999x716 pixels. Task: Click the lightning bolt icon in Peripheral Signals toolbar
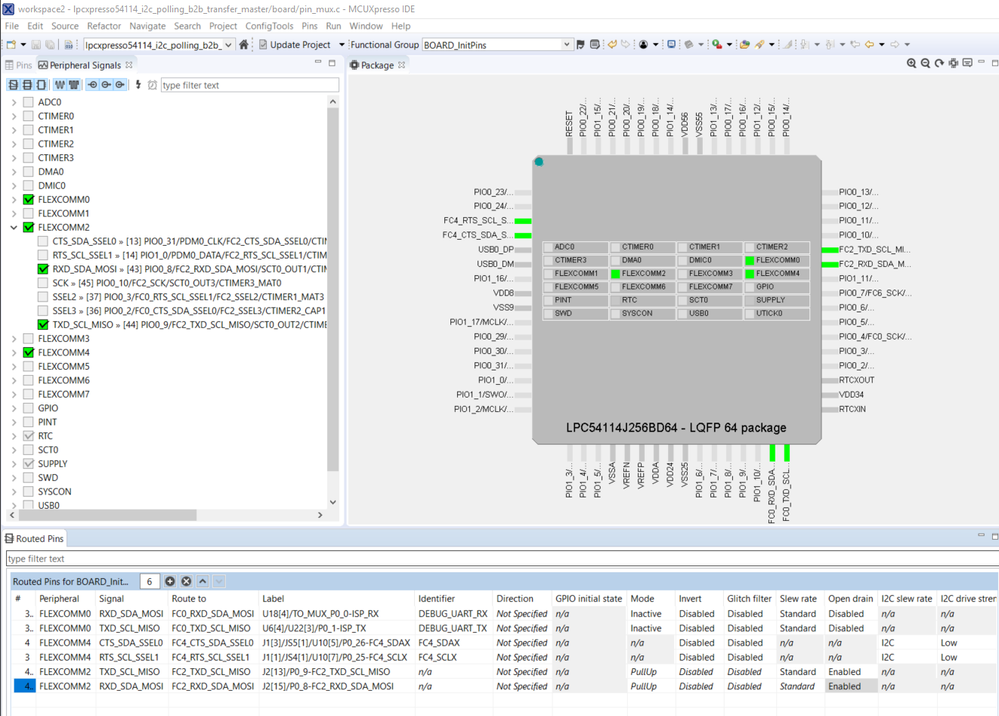coord(138,85)
